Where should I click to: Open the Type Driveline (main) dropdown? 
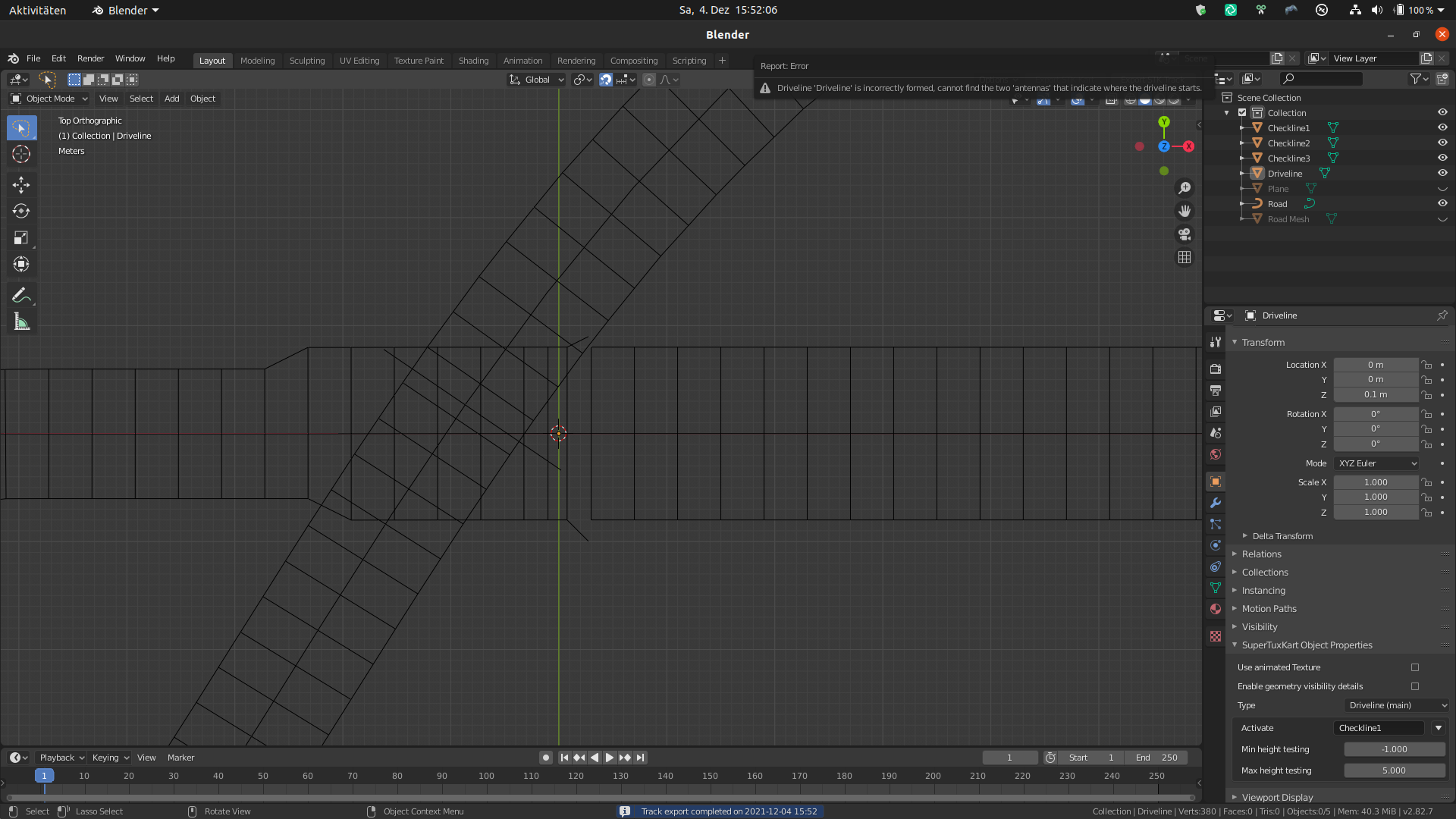pyautogui.click(x=1397, y=705)
